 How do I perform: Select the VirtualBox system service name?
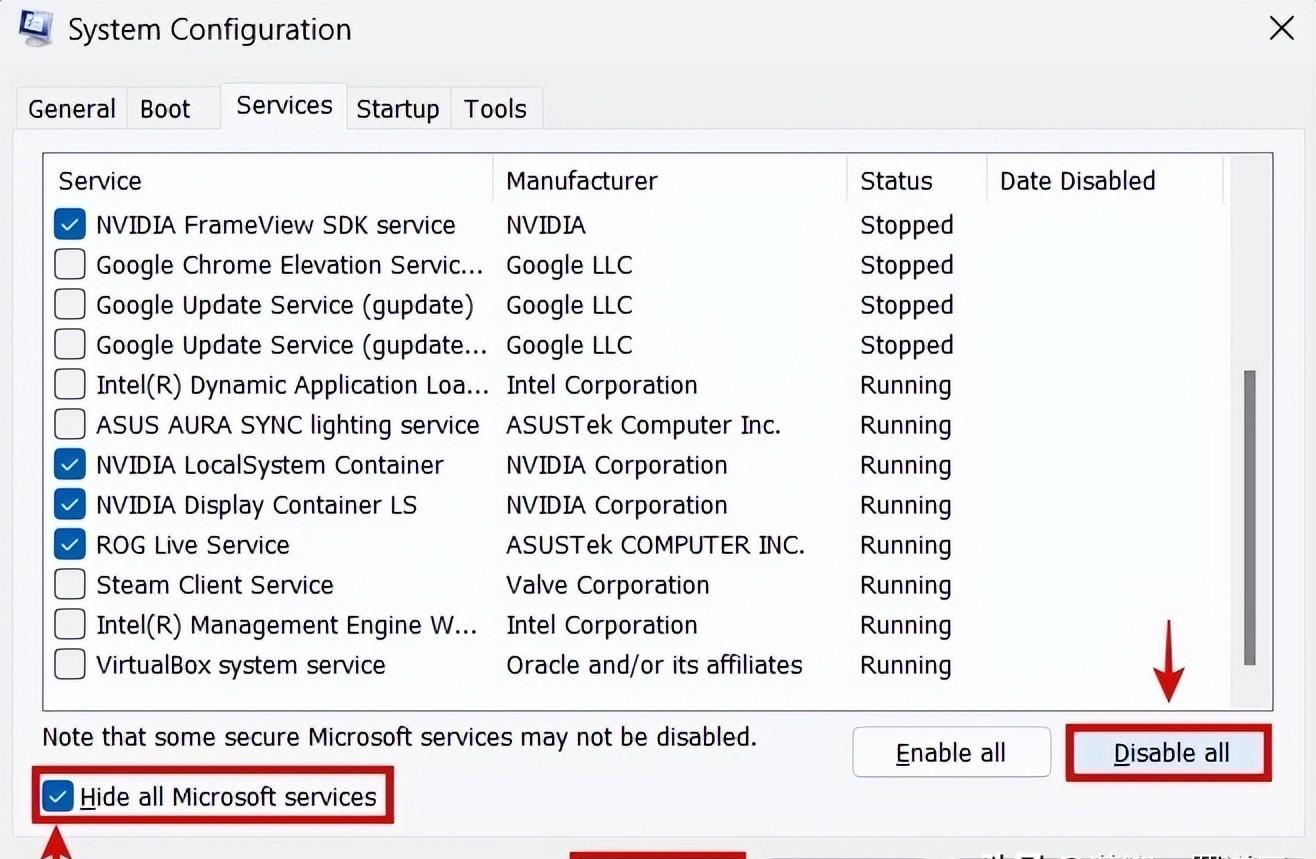point(241,665)
